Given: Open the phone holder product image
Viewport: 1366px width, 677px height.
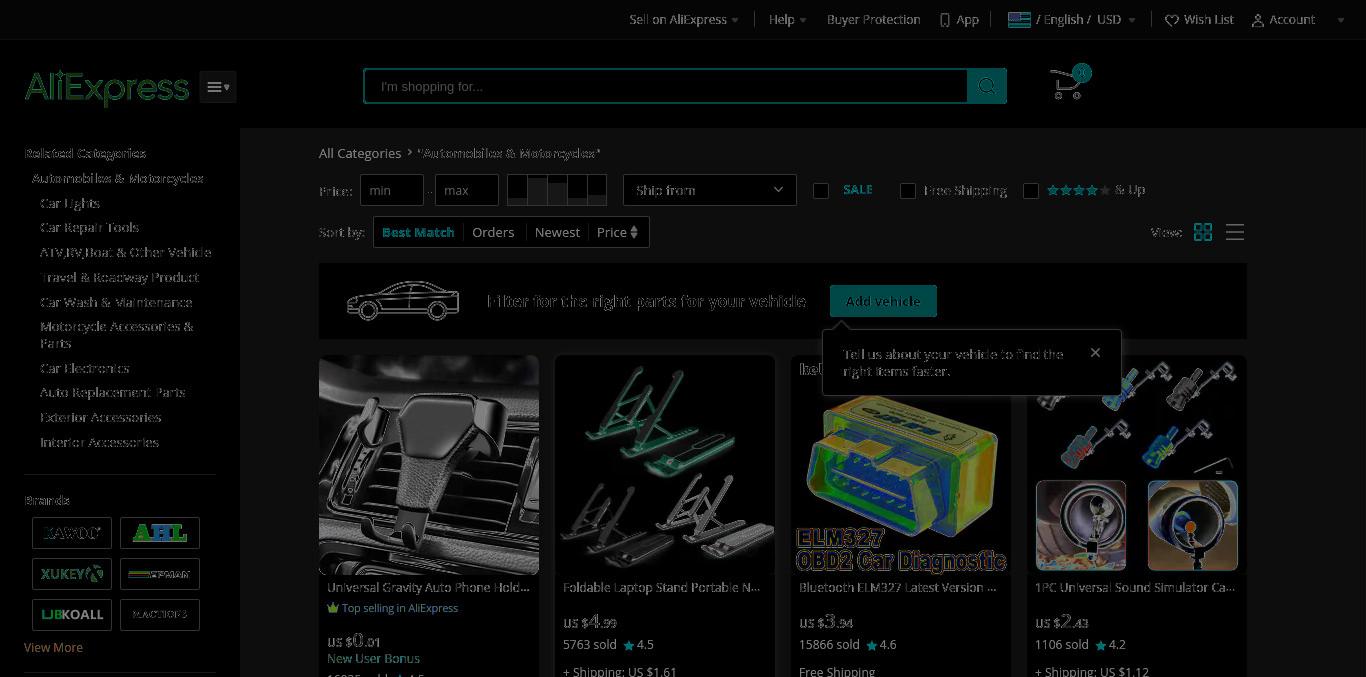Looking at the screenshot, I should 429,465.
